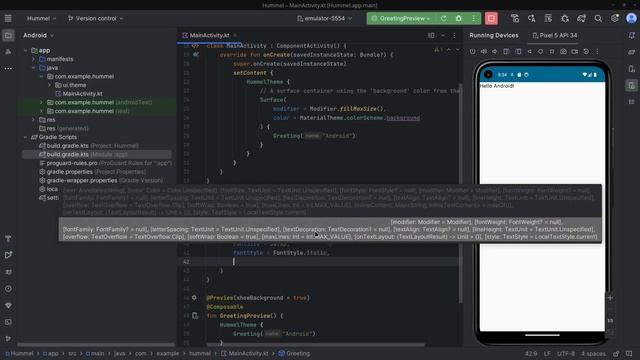The width and height of the screenshot is (640, 360).
Task: Open the Android view selector dropdown
Action: point(38,36)
